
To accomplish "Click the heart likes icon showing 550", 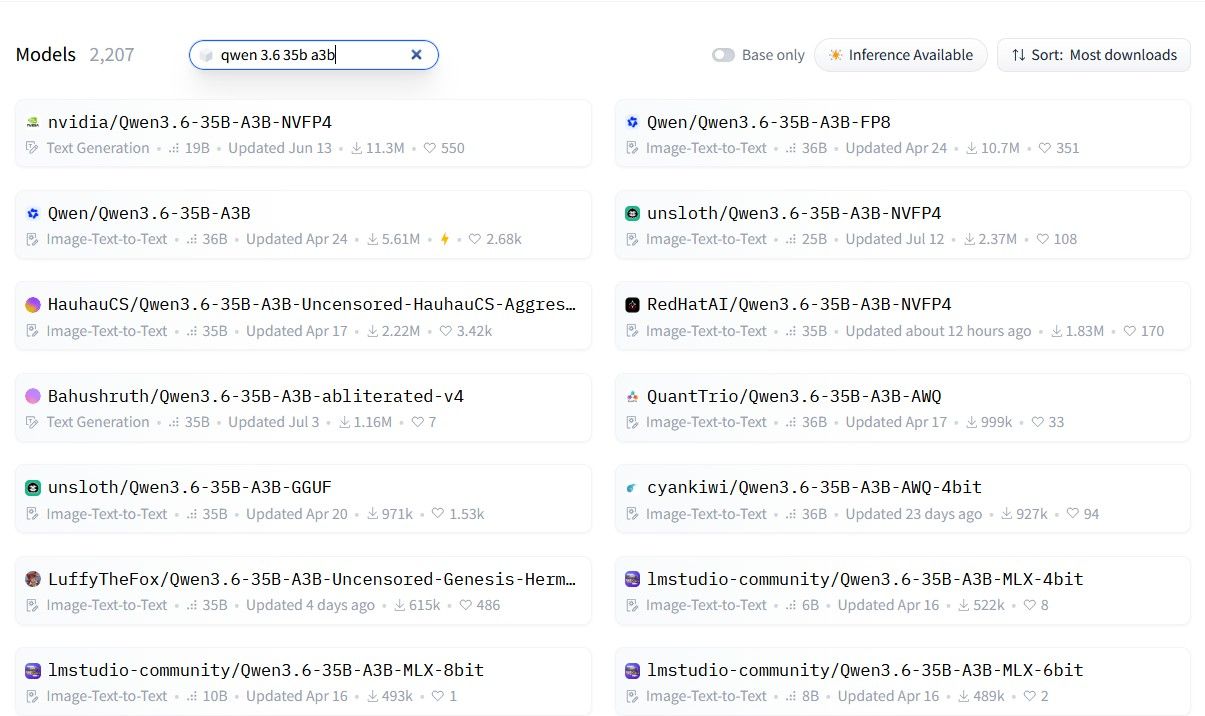I will pyautogui.click(x=430, y=148).
